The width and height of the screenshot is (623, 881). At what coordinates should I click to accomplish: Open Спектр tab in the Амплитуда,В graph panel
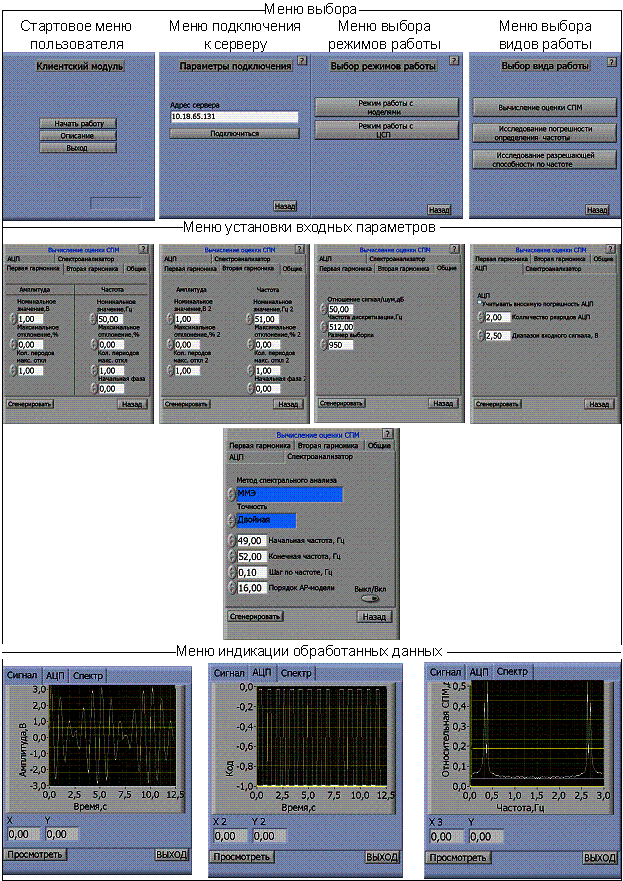tap(89, 675)
